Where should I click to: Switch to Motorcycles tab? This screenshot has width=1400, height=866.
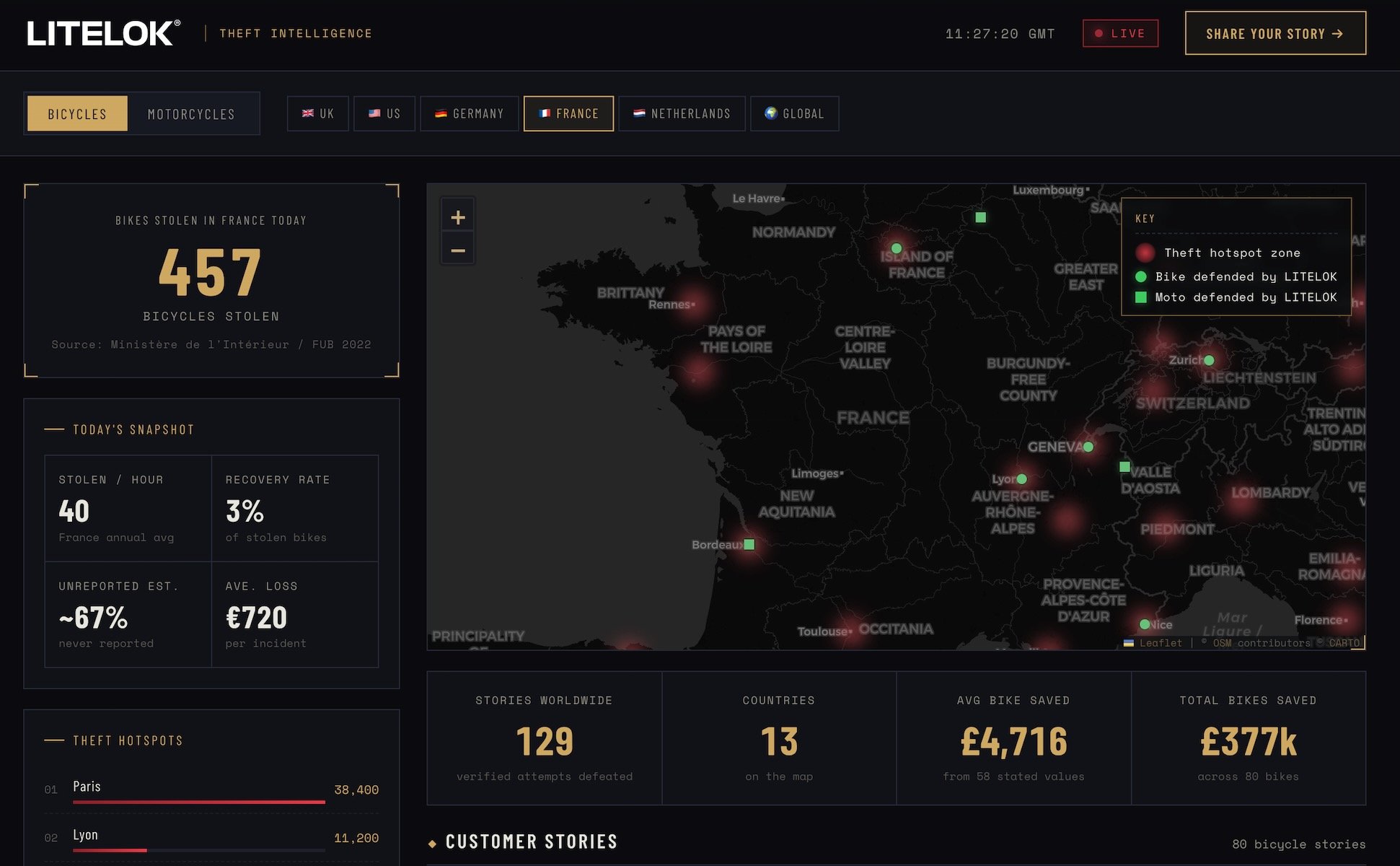click(191, 113)
